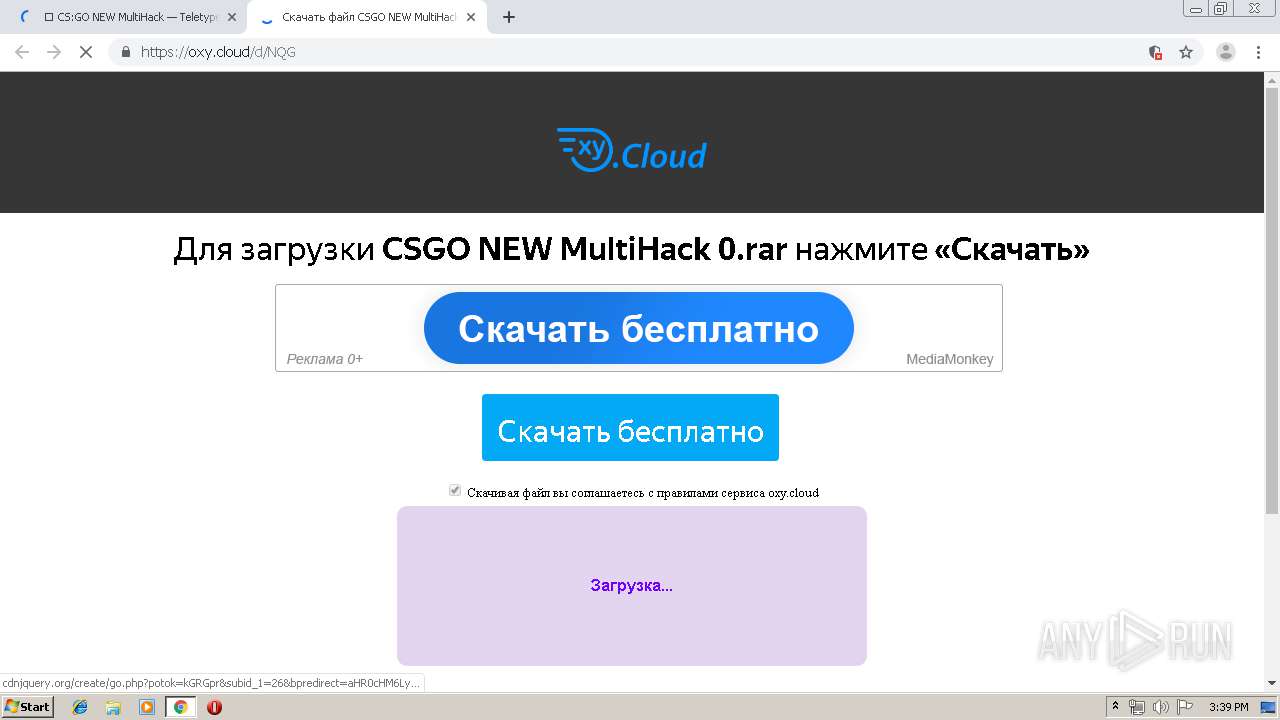Click the Загрузка... loading panel
Screen dimensions: 1280x720
point(632,586)
